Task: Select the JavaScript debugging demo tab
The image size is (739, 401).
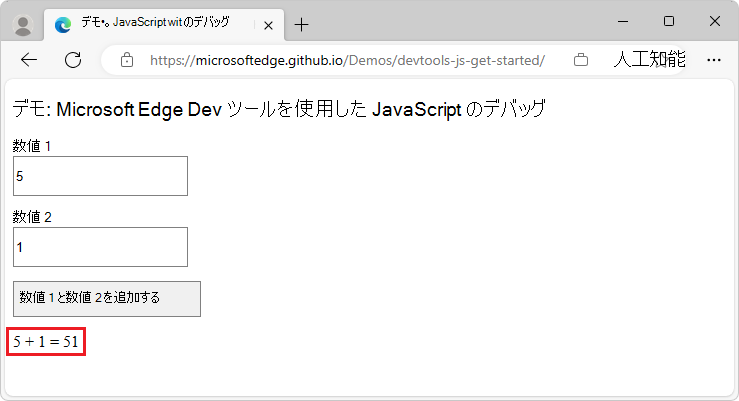Action: tap(164, 25)
